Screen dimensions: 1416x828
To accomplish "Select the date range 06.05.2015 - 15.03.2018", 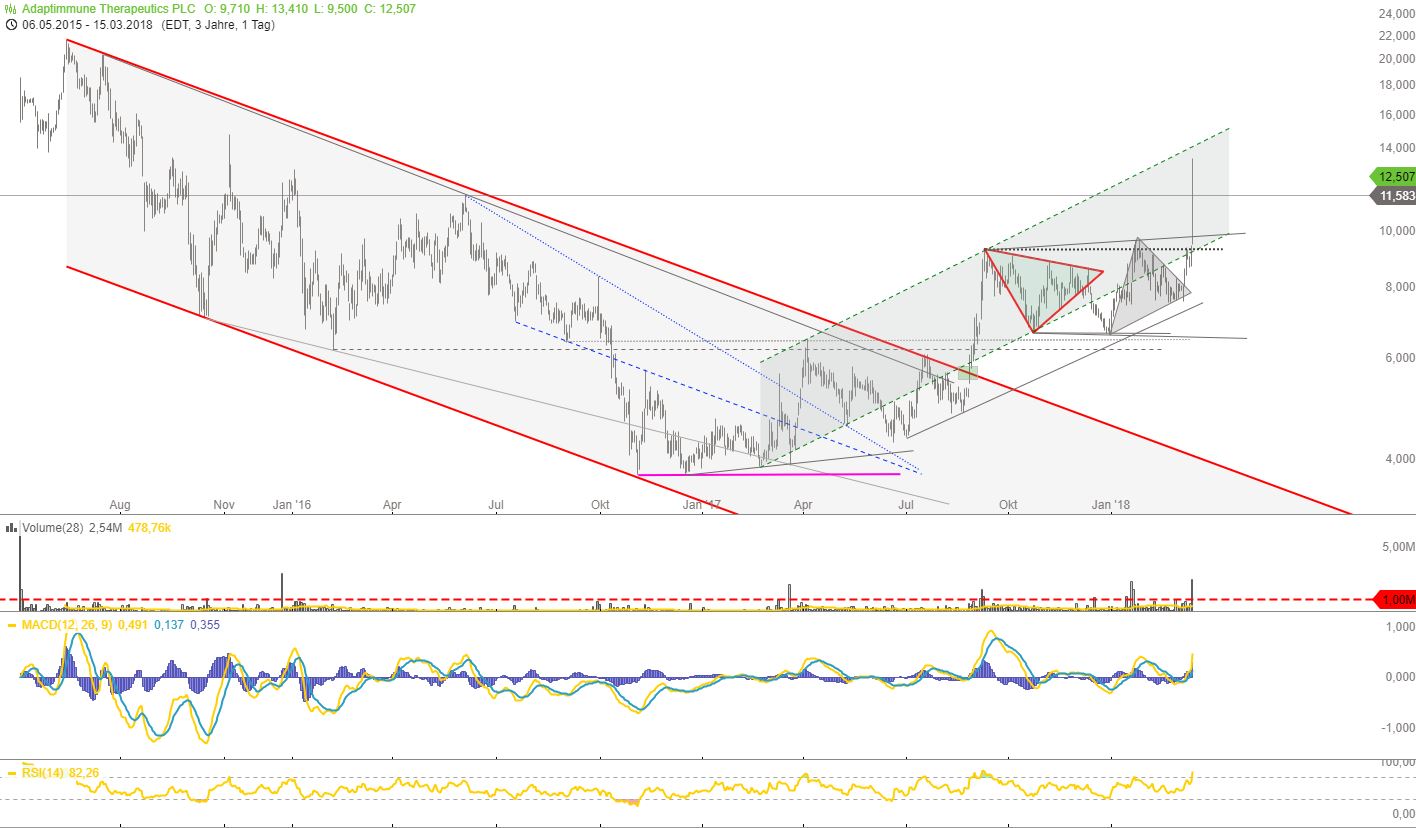I will tap(86, 25).
